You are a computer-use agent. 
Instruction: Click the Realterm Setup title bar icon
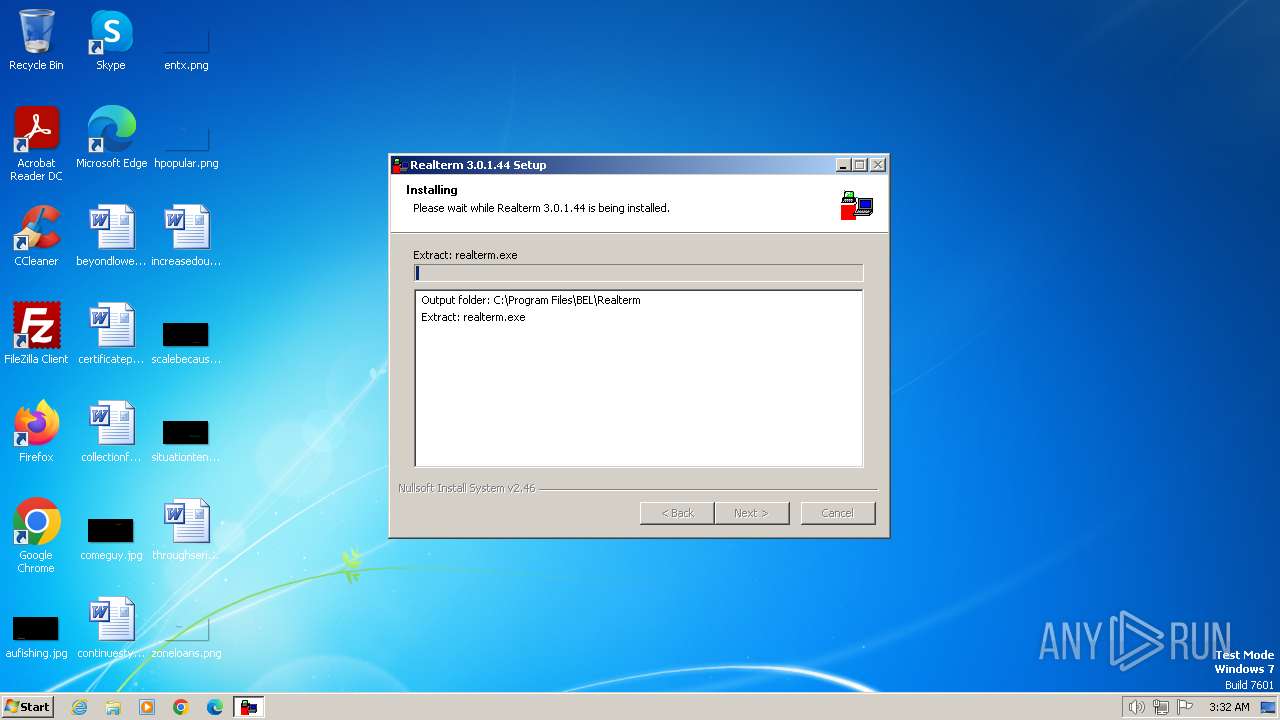click(x=399, y=165)
